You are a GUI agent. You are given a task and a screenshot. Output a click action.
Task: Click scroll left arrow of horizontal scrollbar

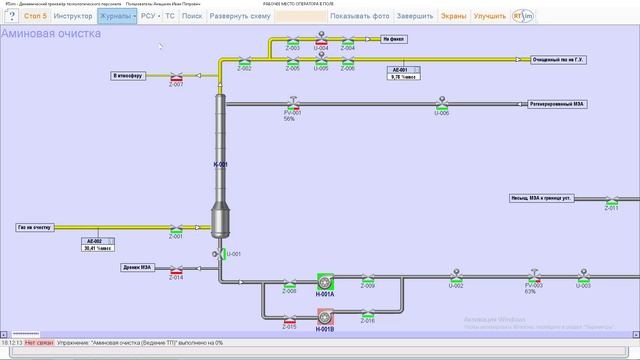pyautogui.click(x=4, y=334)
